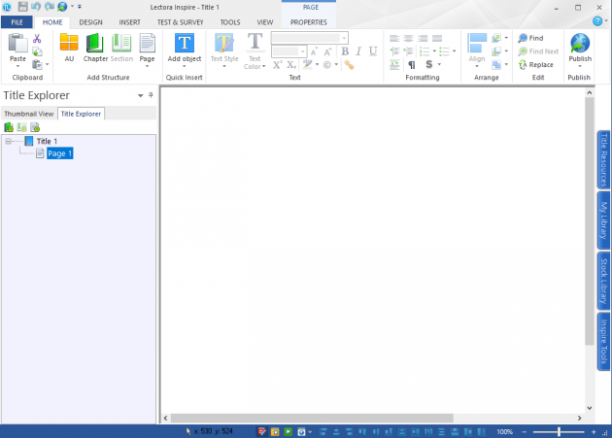612x438 pixels.
Task: Open the bullet list dropdown arrow
Action: click(x=454, y=51)
